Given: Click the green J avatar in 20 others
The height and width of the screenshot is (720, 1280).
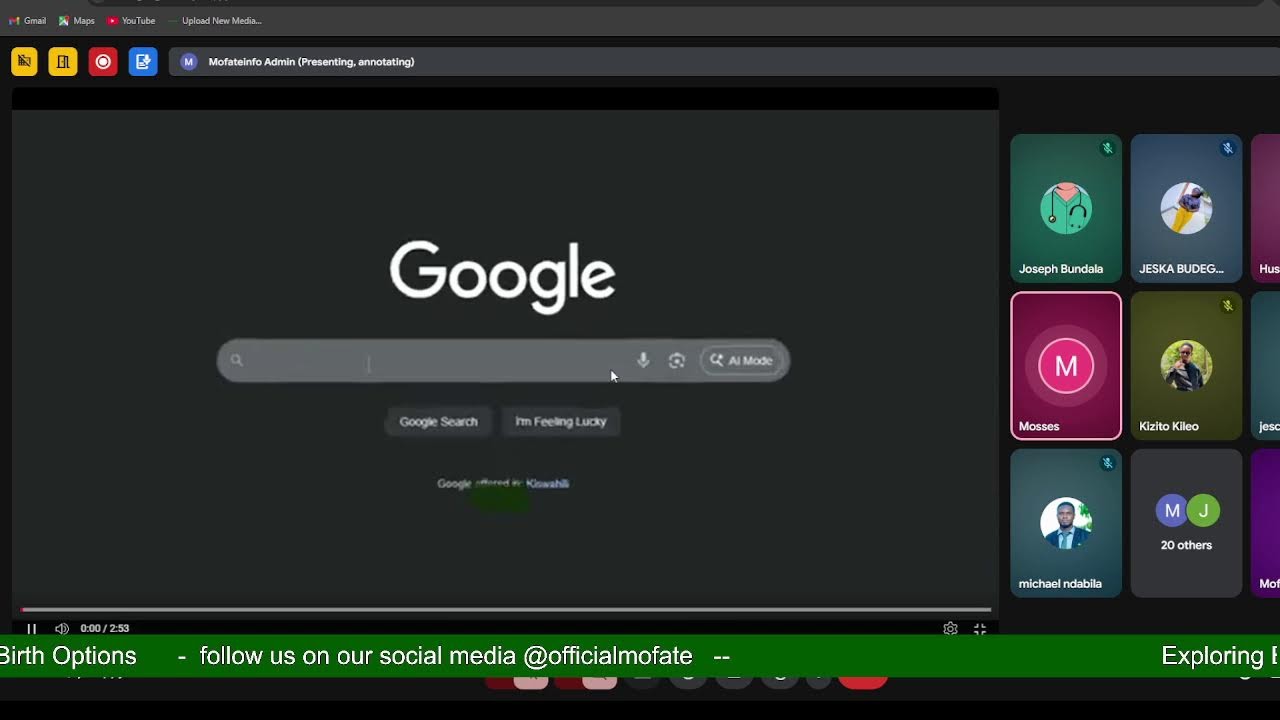Looking at the screenshot, I should [1204, 511].
